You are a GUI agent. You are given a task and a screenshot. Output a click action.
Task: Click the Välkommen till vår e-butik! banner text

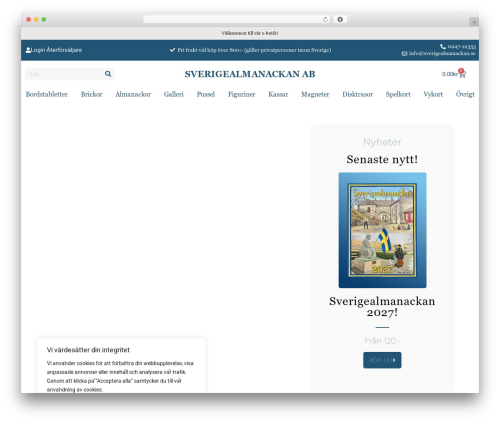tap(250, 33)
